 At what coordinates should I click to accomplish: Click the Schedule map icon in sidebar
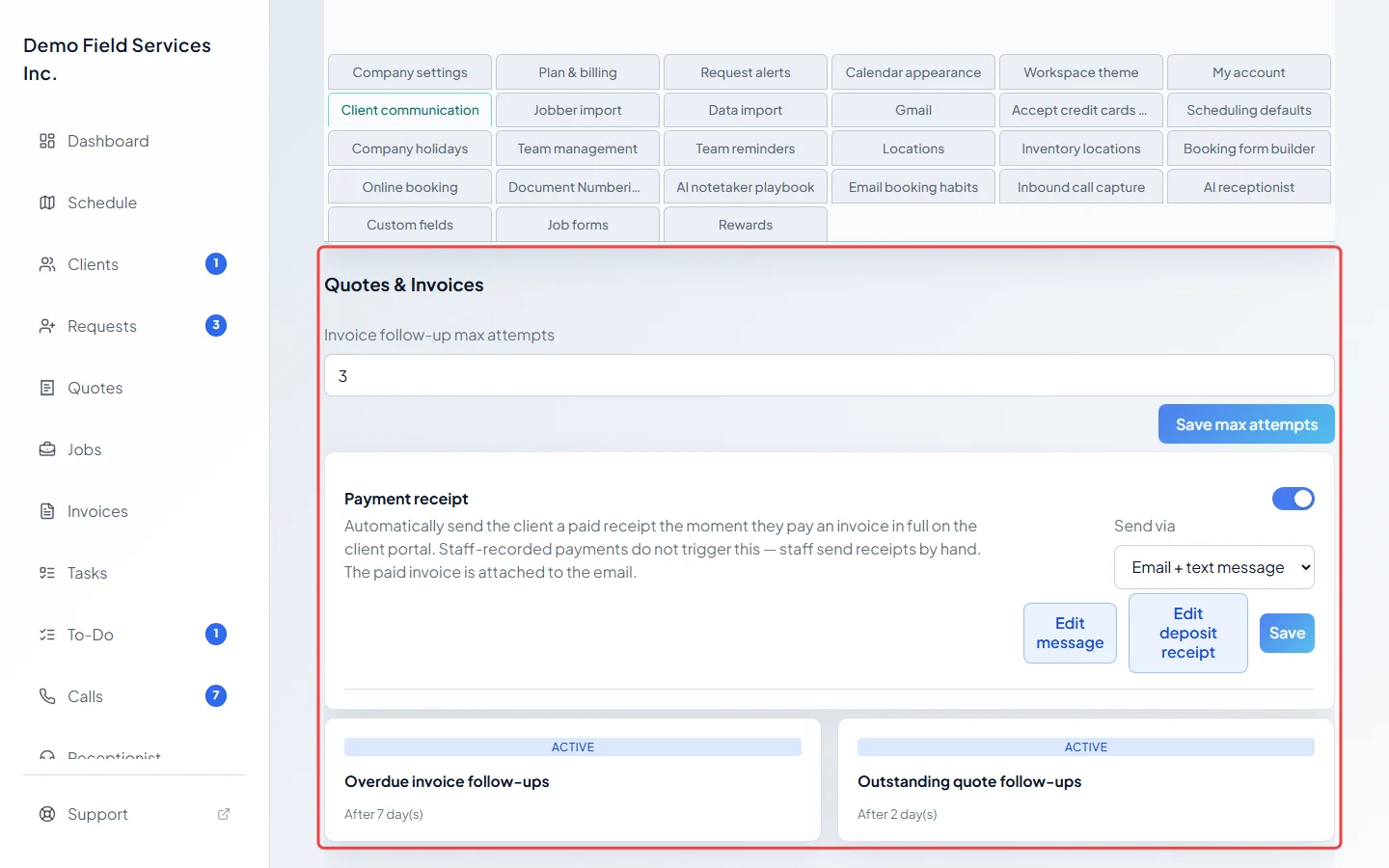[47, 203]
